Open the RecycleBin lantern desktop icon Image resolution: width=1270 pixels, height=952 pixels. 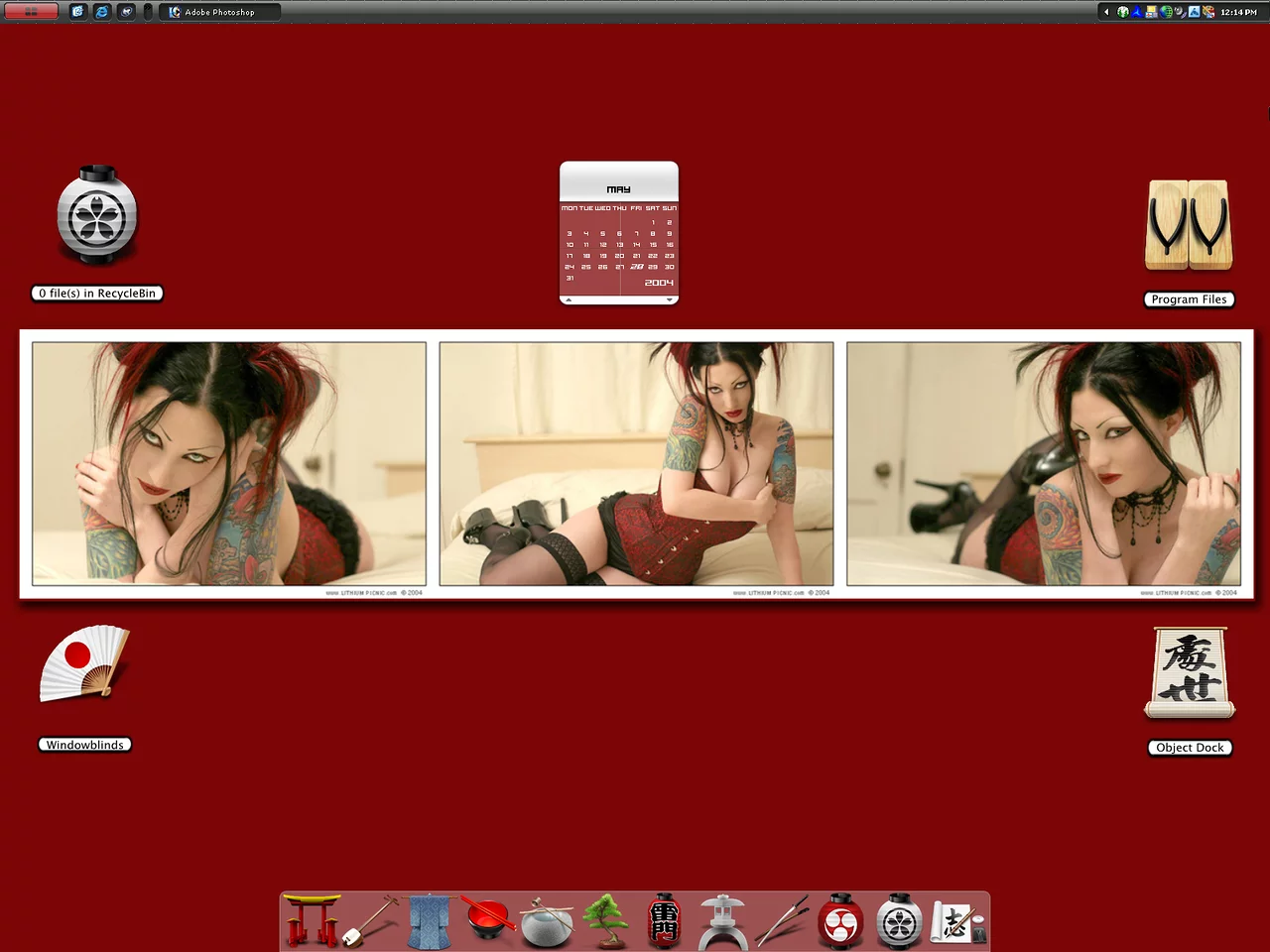tap(97, 216)
